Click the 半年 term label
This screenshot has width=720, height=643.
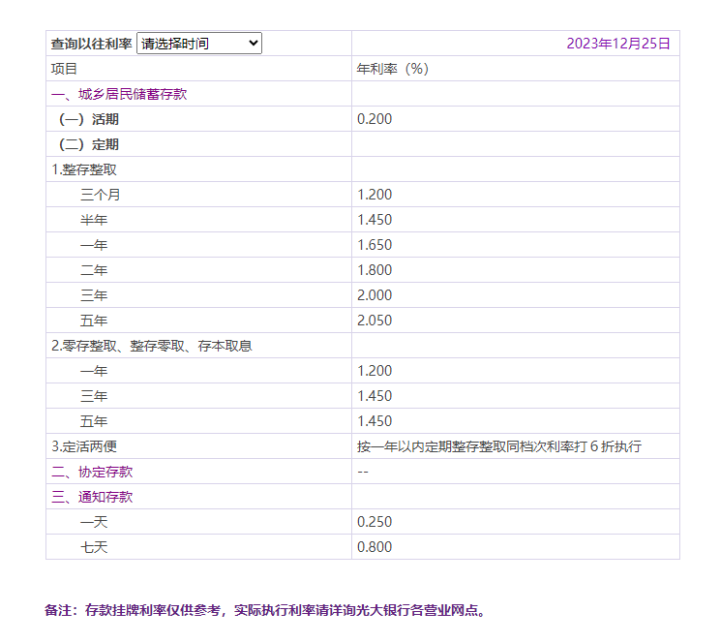click(x=95, y=220)
